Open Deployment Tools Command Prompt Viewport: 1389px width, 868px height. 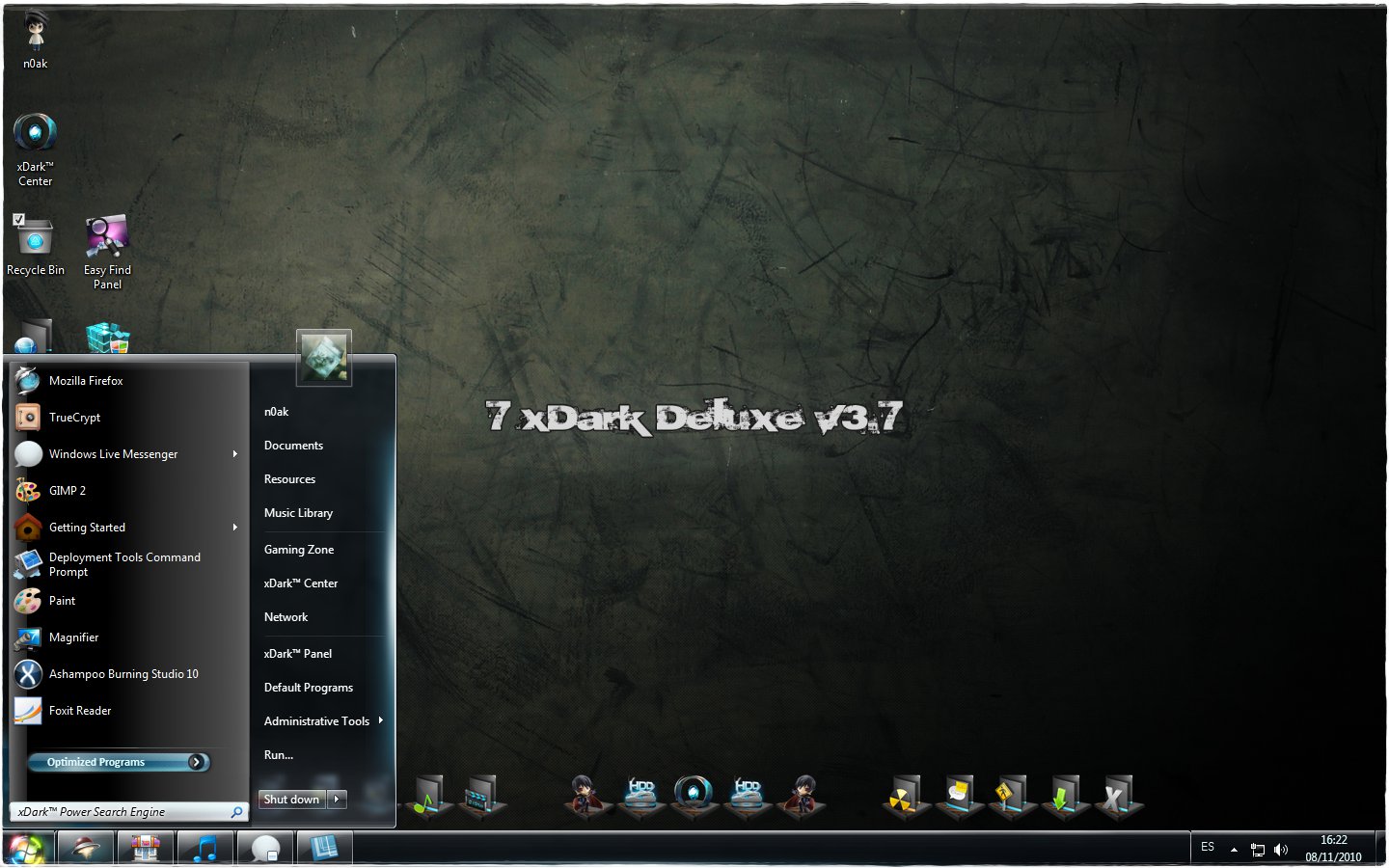pos(123,564)
